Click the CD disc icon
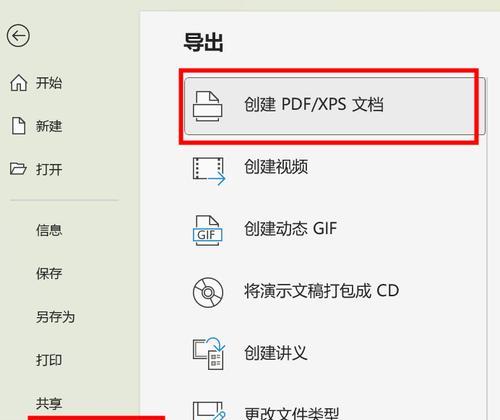This screenshot has width=500, height=420. click(x=208, y=293)
